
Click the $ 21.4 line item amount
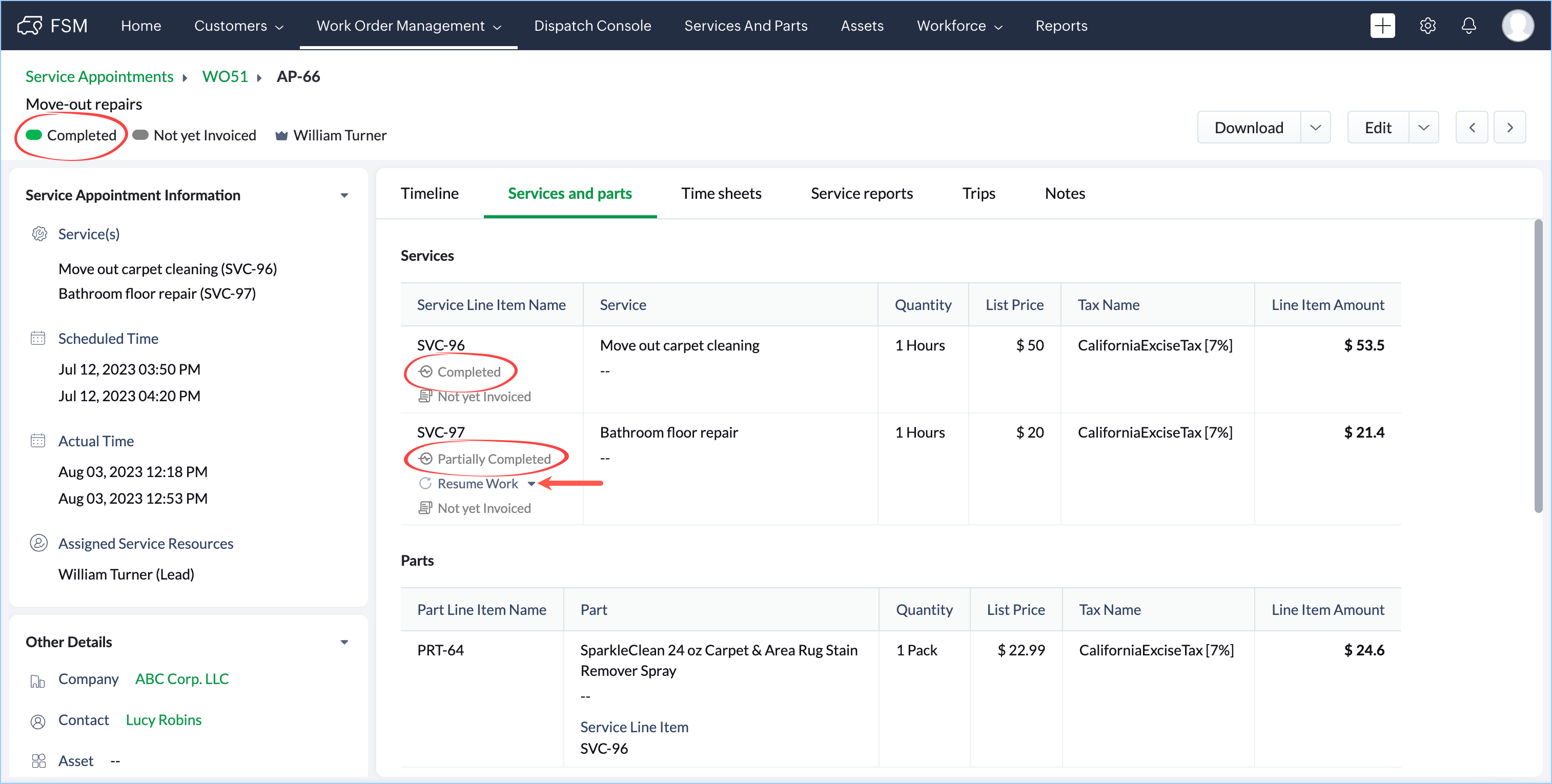[x=1364, y=432]
